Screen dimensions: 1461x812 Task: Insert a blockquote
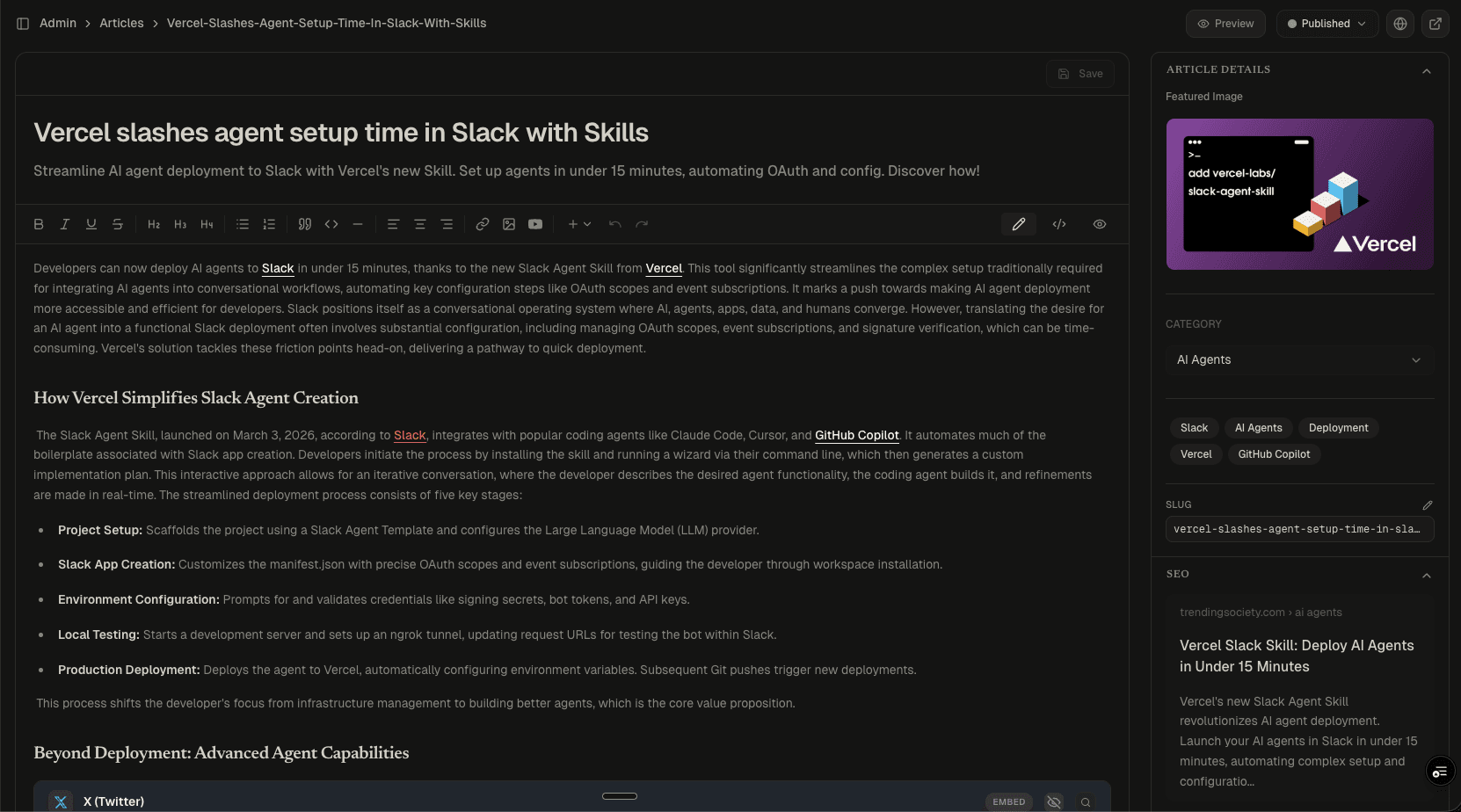click(305, 224)
